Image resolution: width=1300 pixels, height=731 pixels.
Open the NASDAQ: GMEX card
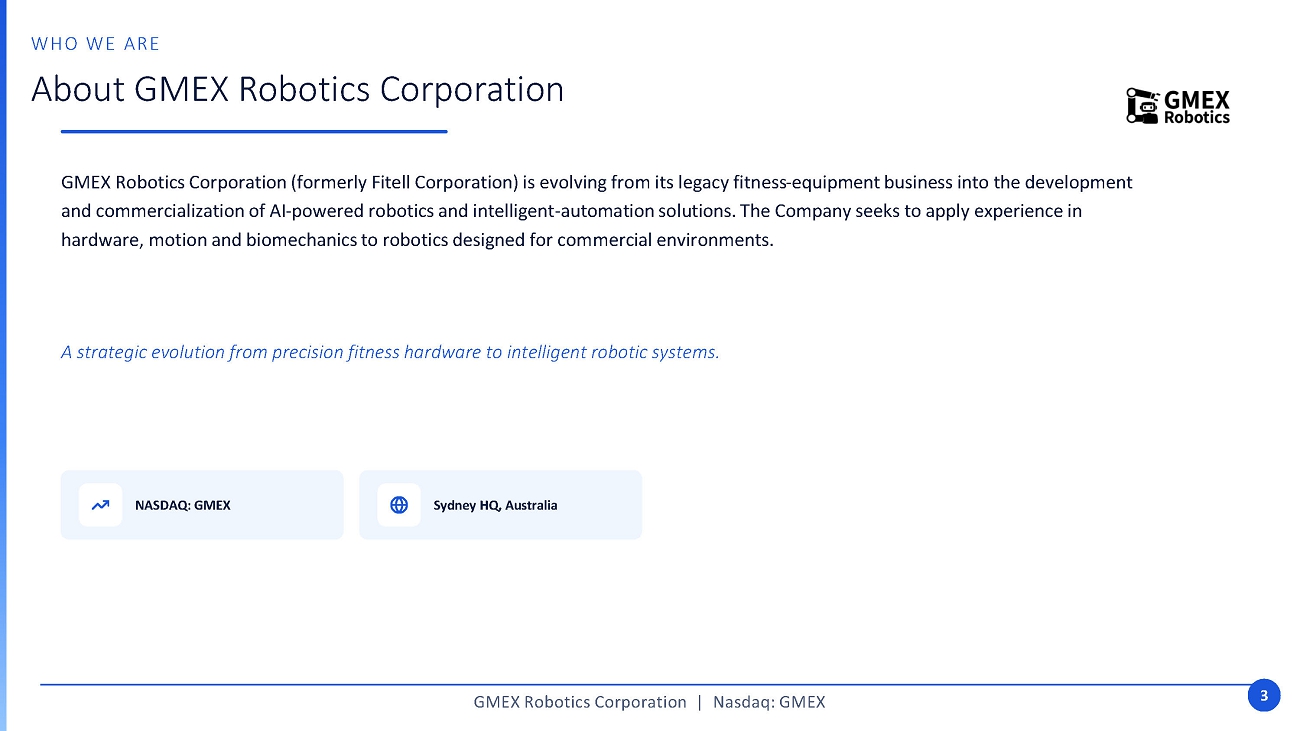coord(202,505)
